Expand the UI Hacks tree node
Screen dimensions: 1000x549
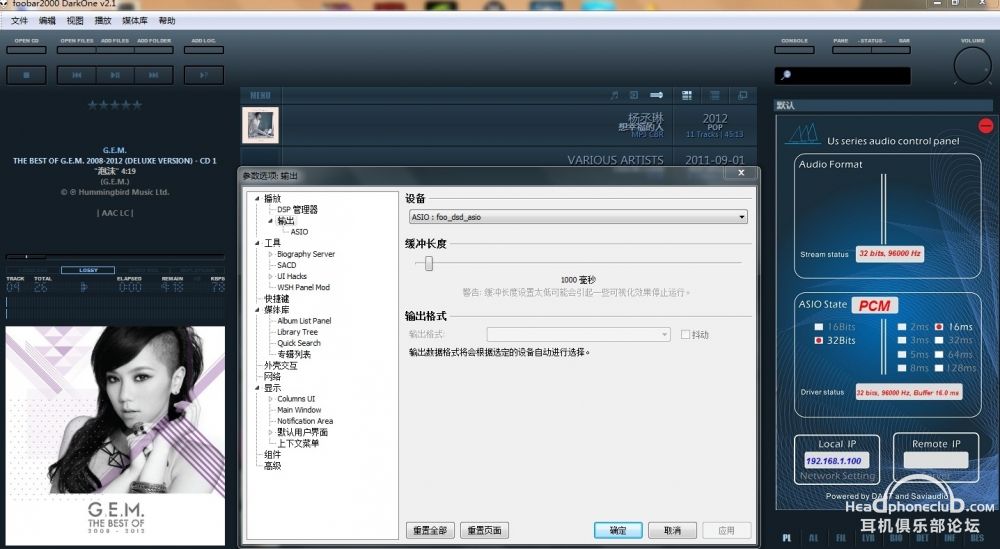270,276
